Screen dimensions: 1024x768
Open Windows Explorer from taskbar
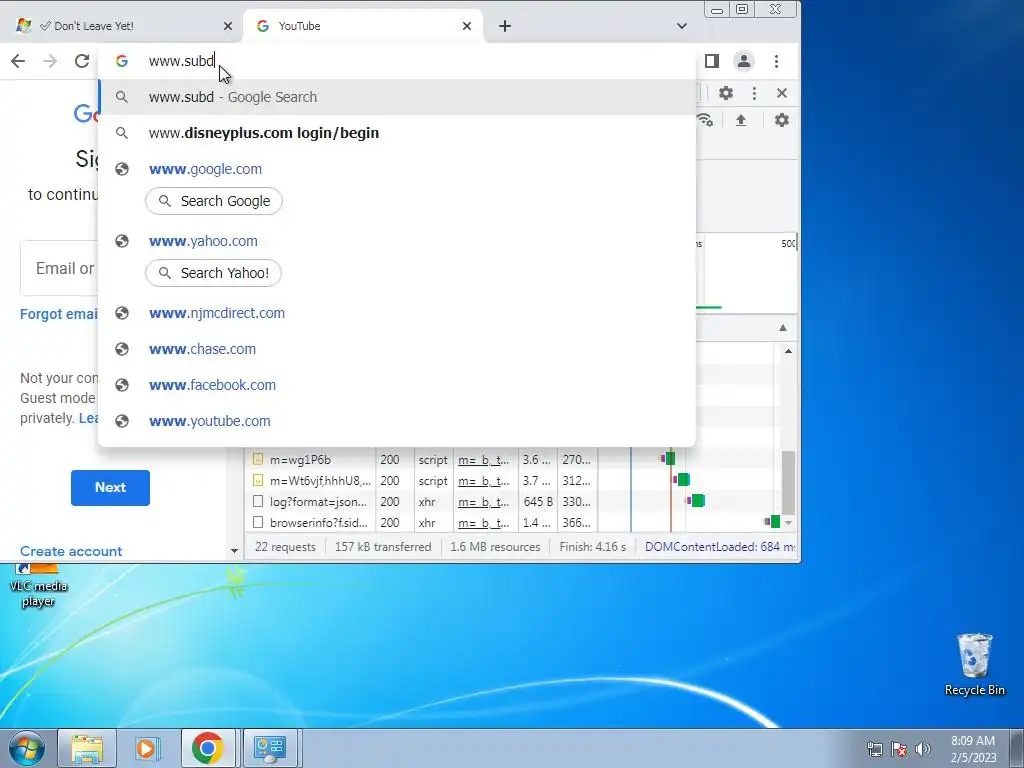click(87, 748)
